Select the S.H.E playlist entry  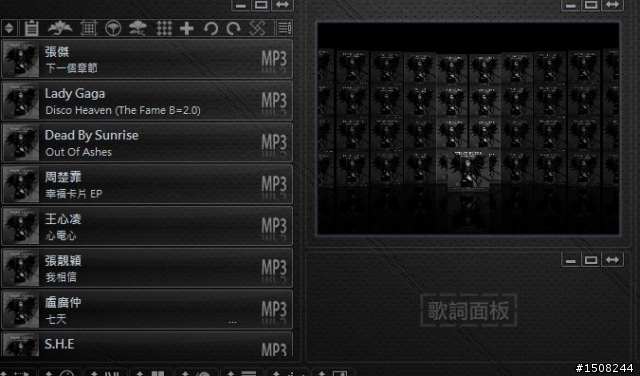(147, 344)
